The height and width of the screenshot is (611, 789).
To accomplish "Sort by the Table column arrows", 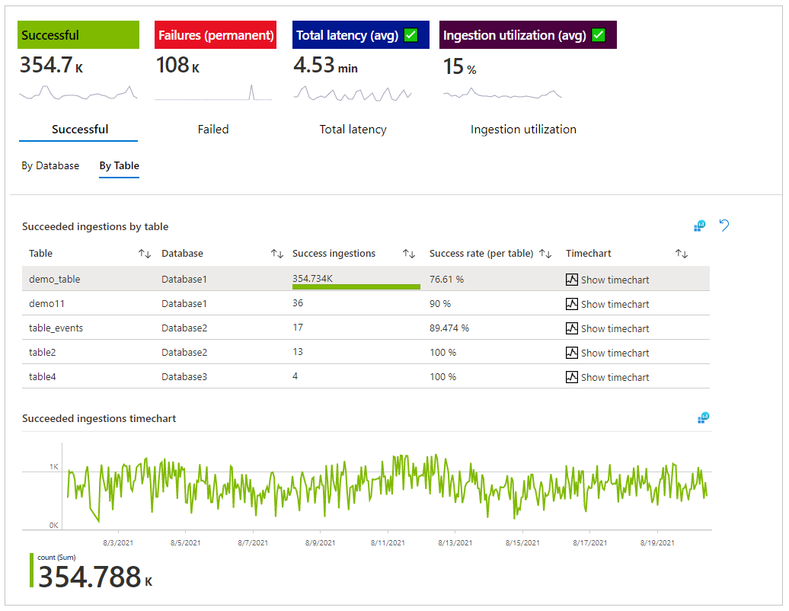I will [145, 254].
